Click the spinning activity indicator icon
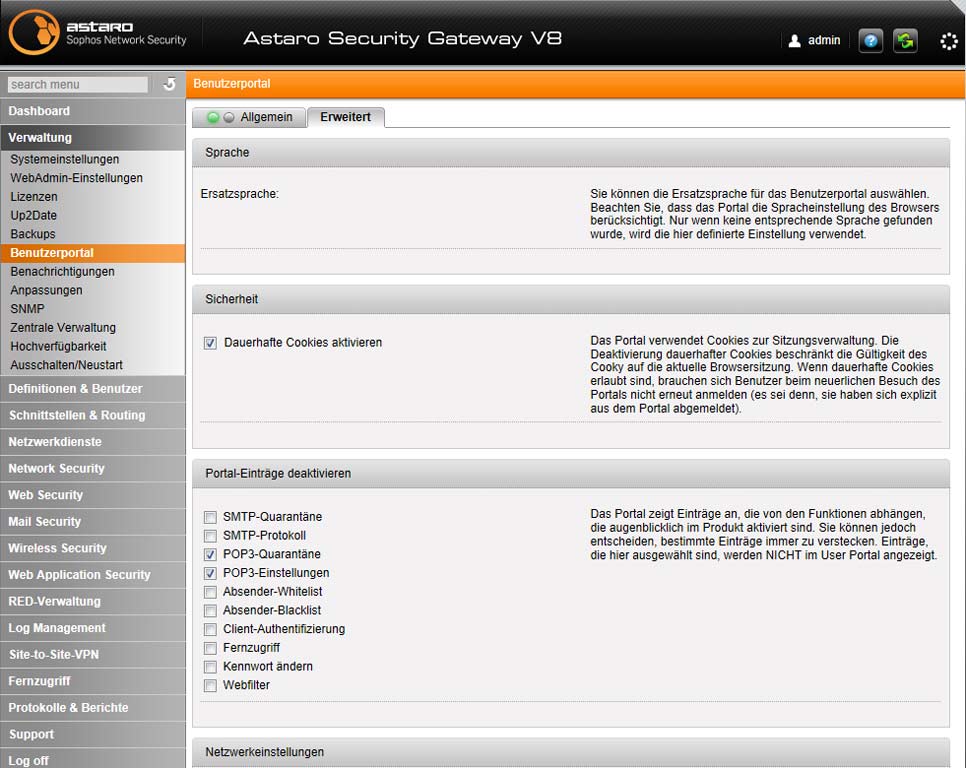Image resolution: width=966 pixels, height=768 pixels. [x=949, y=41]
